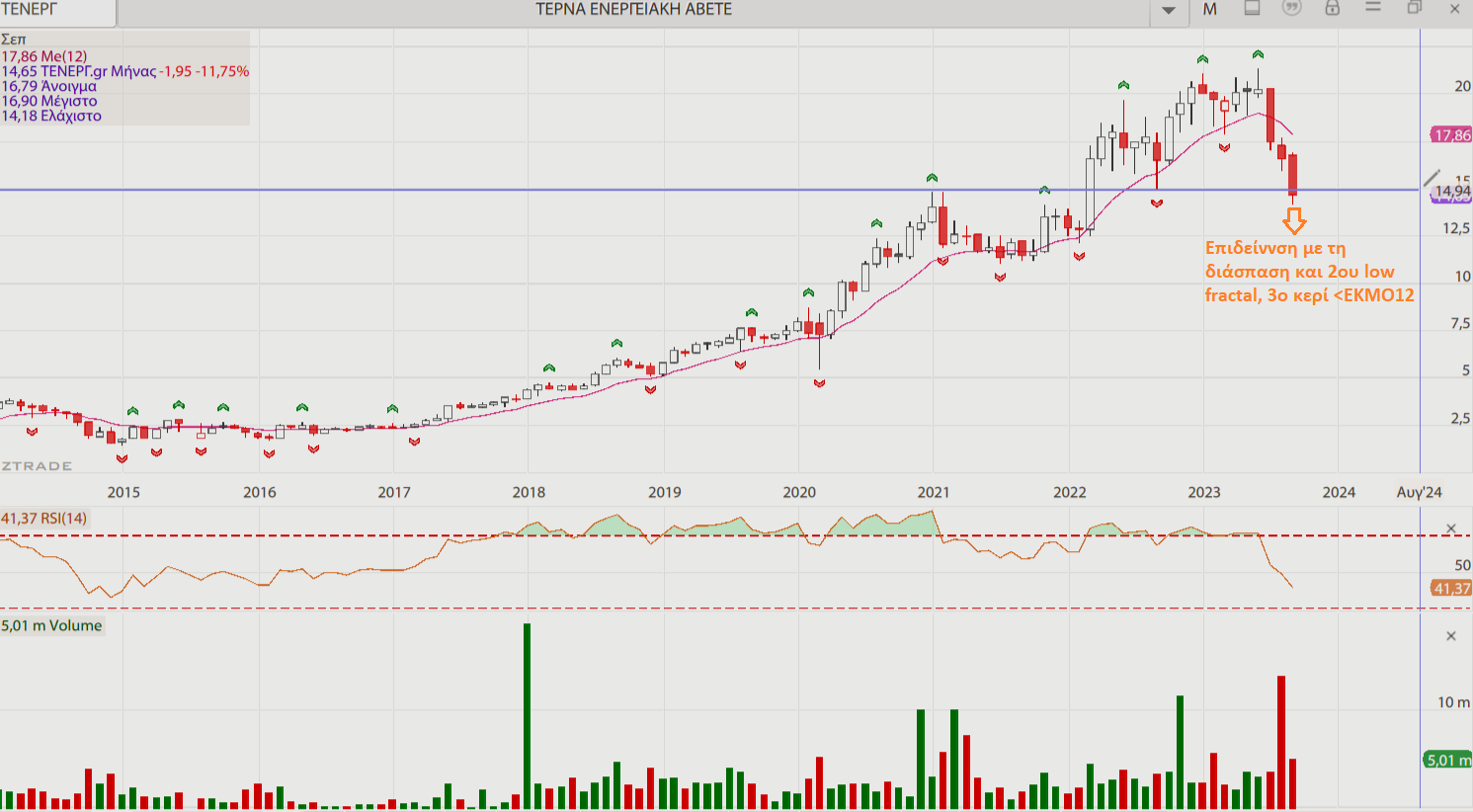This screenshot has width=1473, height=812.
Task: Open the chart hamburger menu
Action: [x=1372, y=8]
